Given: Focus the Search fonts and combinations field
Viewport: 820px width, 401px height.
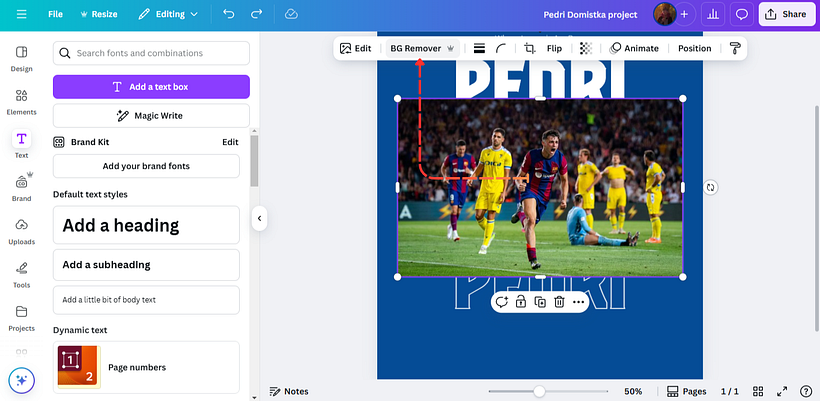Looking at the screenshot, I should pyautogui.click(x=151, y=53).
